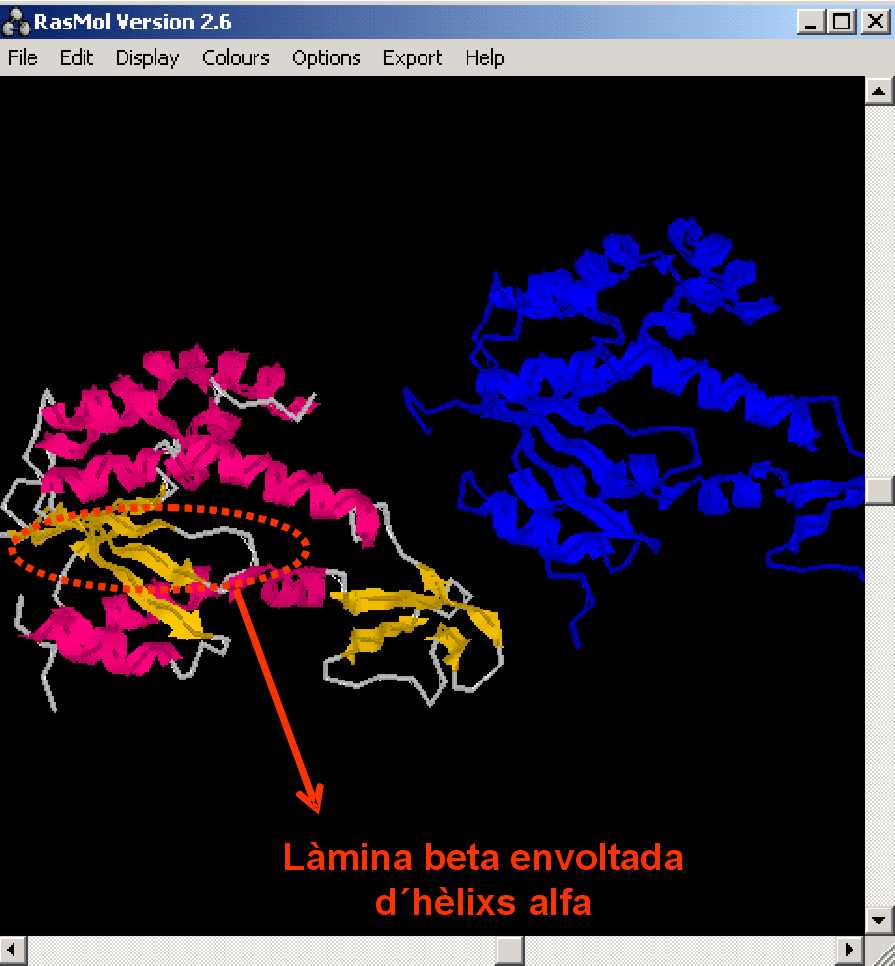The height and width of the screenshot is (966, 895).
Task: Click the red 'Làmina beta envoltada' annotation text
Action: point(483,858)
